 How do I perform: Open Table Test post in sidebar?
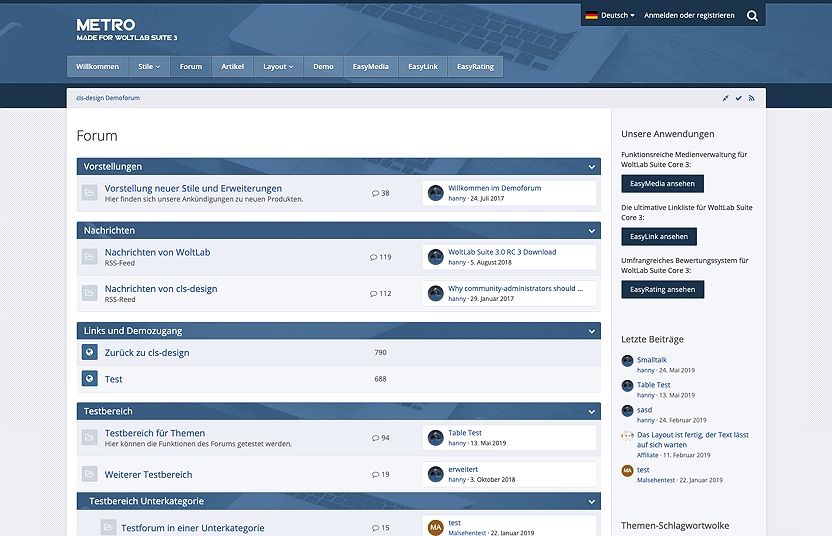pos(654,385)
